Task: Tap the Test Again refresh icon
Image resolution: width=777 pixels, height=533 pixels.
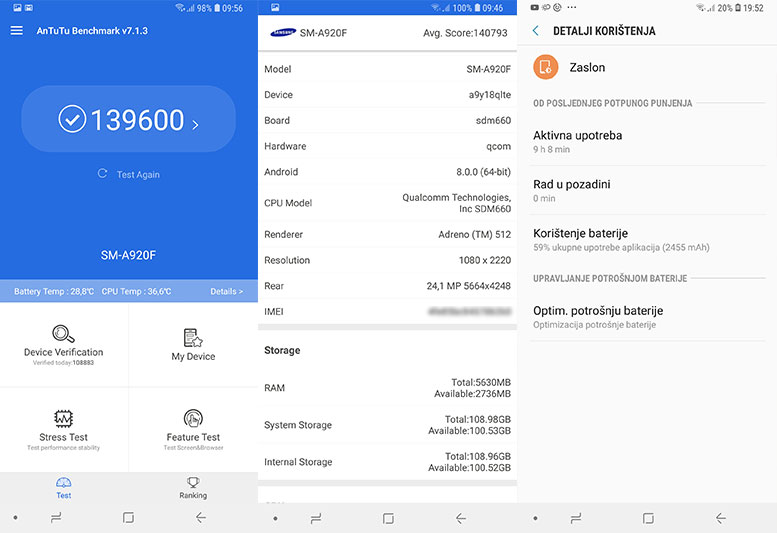Action: click(x=103, y=173)
